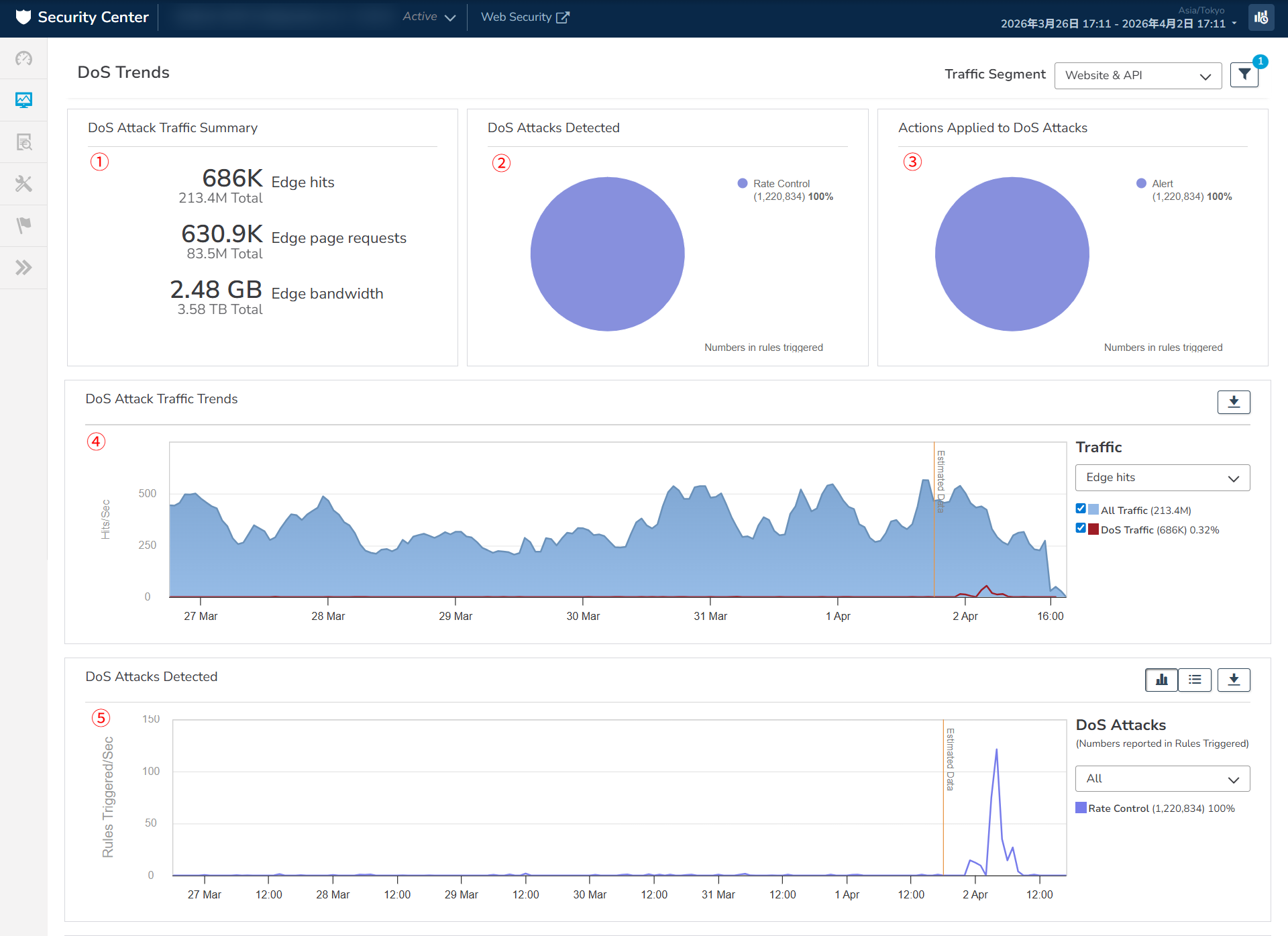Open the document search sidebar icon
The height and width of the screenshot is (936, 1288).
(x=23, y=142)
